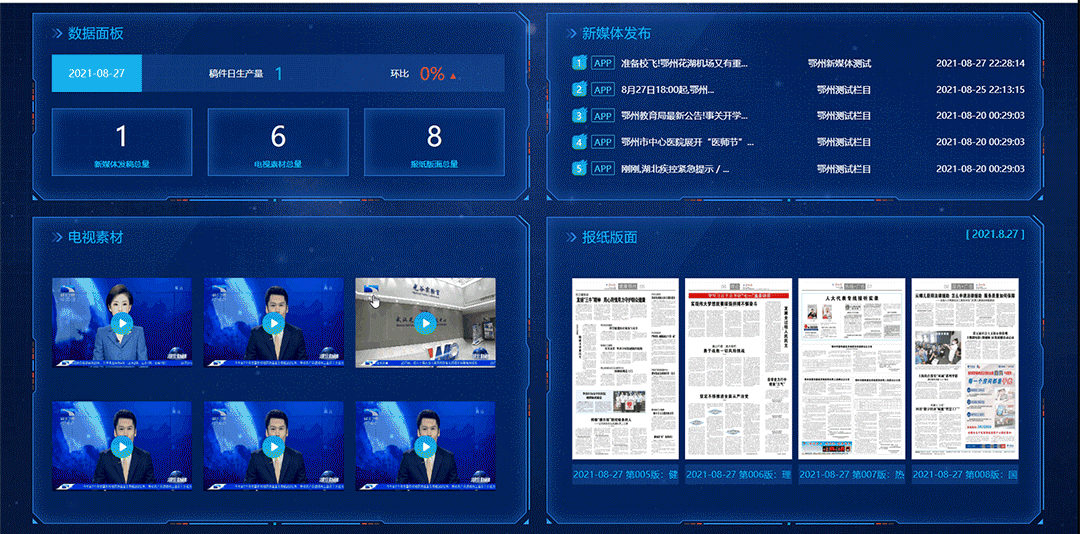Click the 鄂州新媒体测试 column name

[840, 63]
